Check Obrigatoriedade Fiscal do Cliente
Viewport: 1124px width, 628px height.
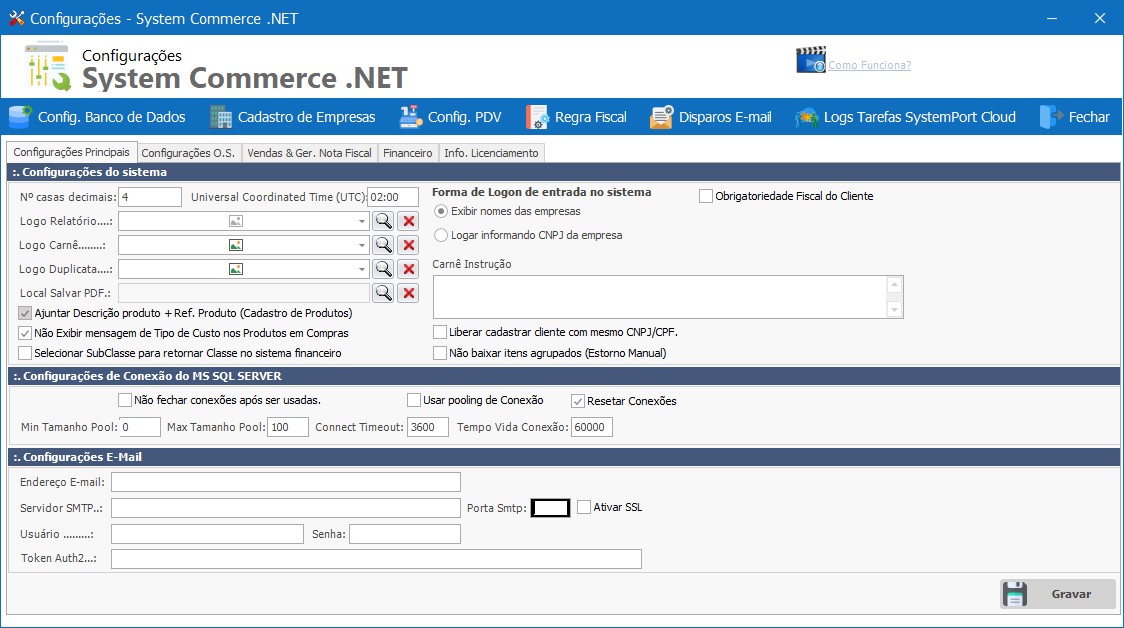click(704, 195)
